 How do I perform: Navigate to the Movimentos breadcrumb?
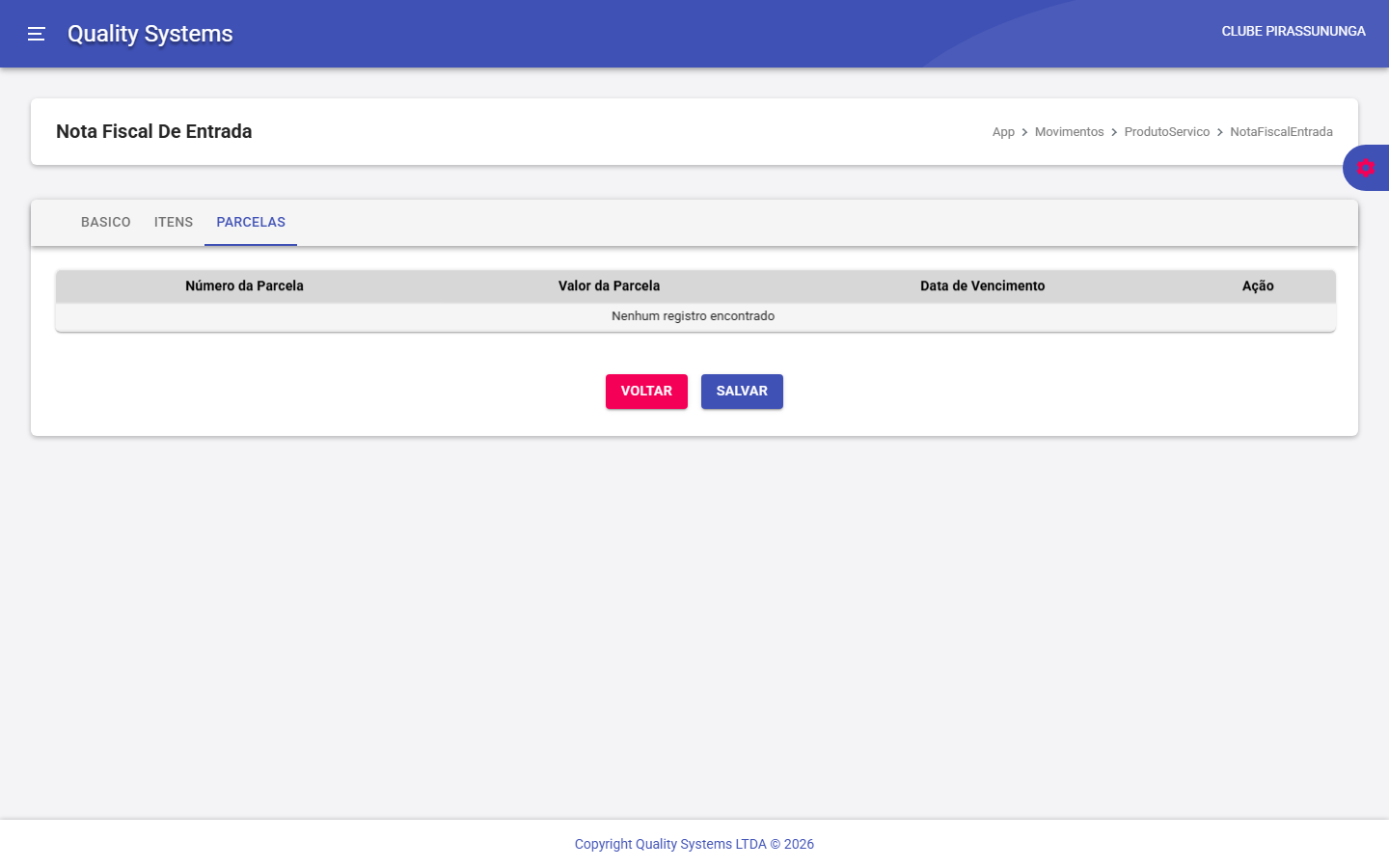point(1069,132)
